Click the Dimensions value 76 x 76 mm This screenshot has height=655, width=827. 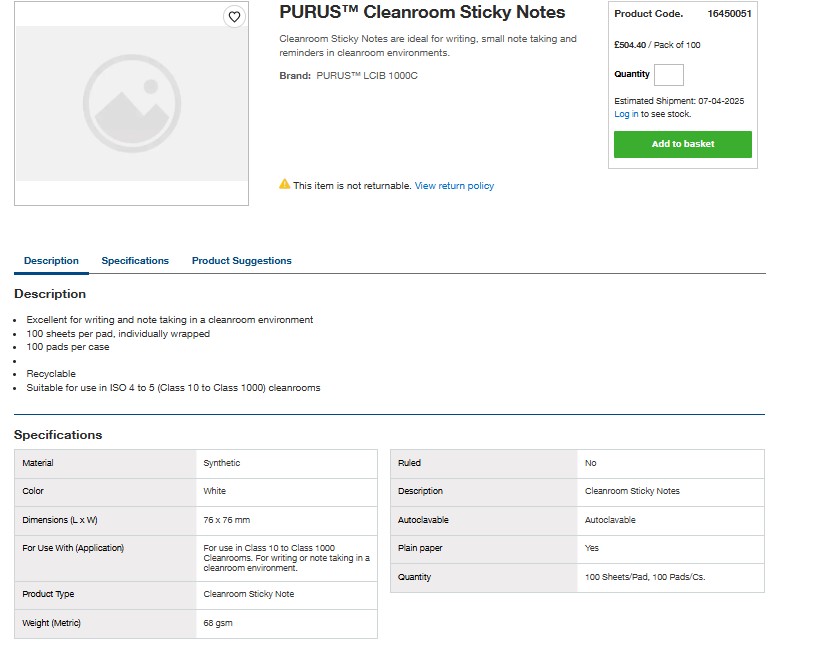pos(227,520)
